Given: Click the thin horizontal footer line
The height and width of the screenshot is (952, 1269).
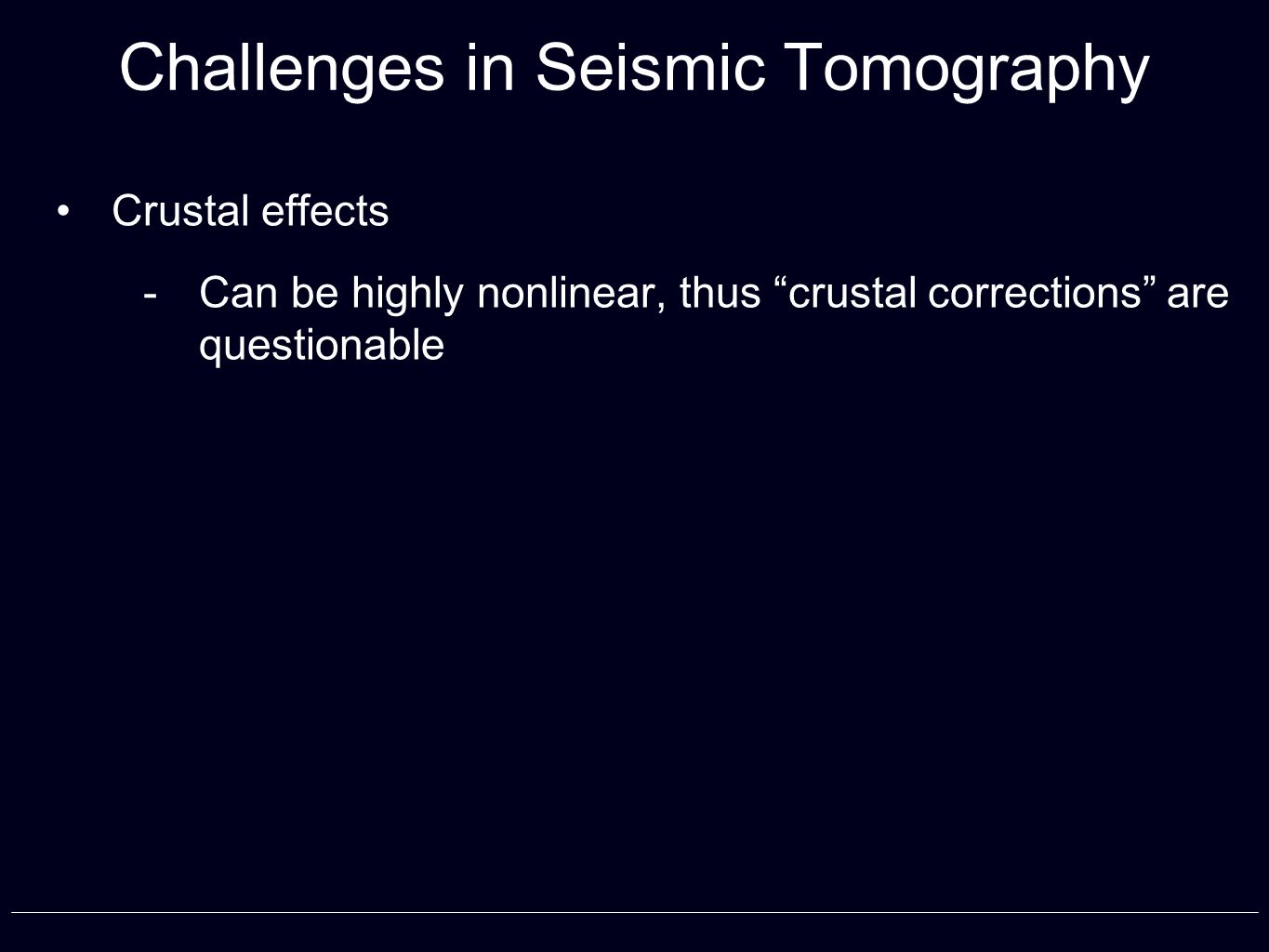Looking at the screenshot, I should (x=634, y=912).
